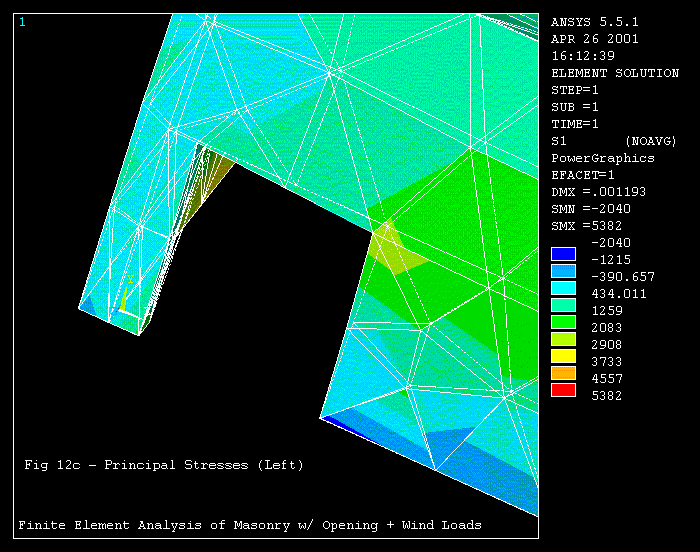Click the orange legend color box
Viewport: 700px width, 552px height.
click(564, 373)
